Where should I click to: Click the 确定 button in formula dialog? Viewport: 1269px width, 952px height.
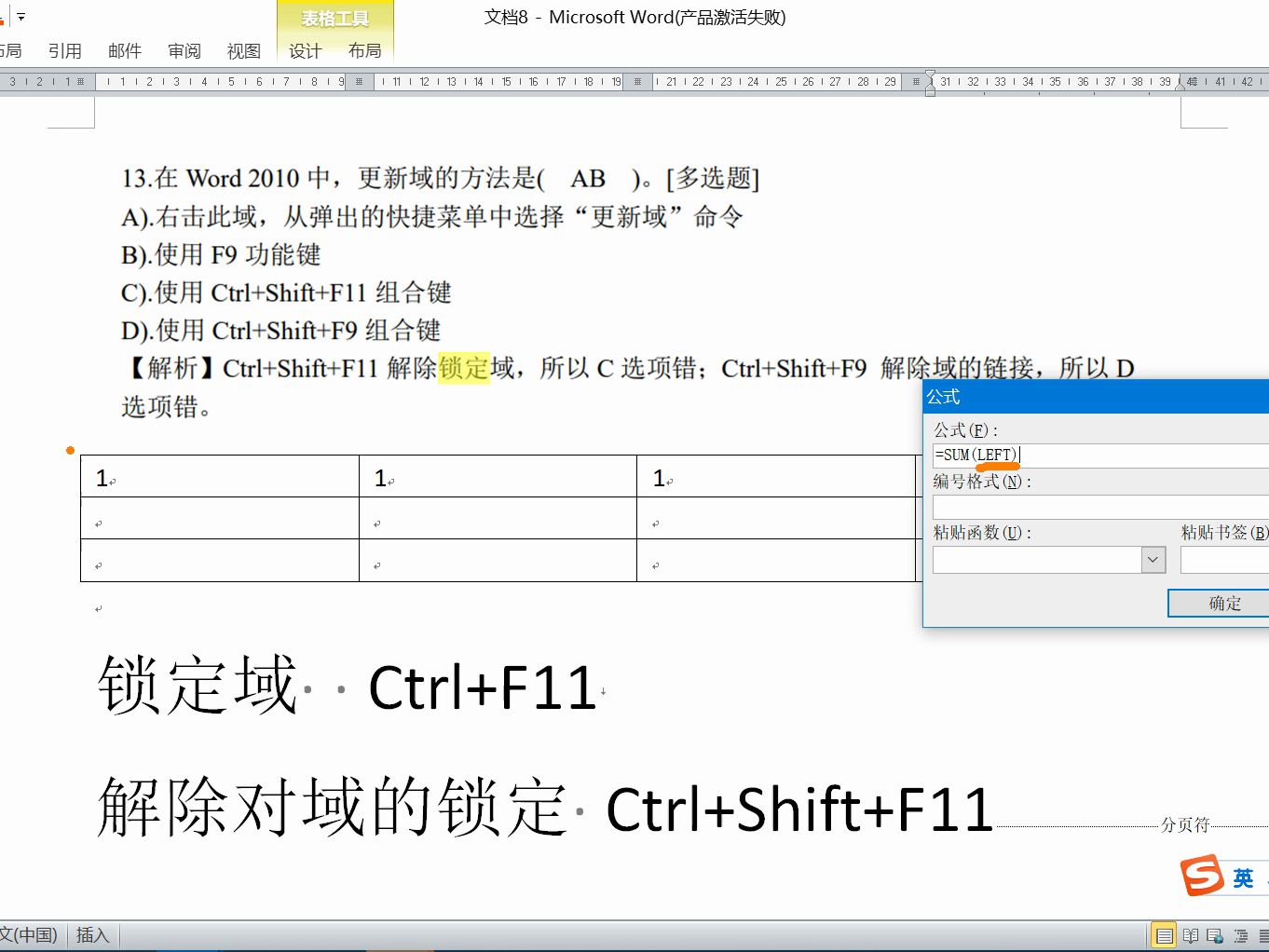coord(1219,603)
